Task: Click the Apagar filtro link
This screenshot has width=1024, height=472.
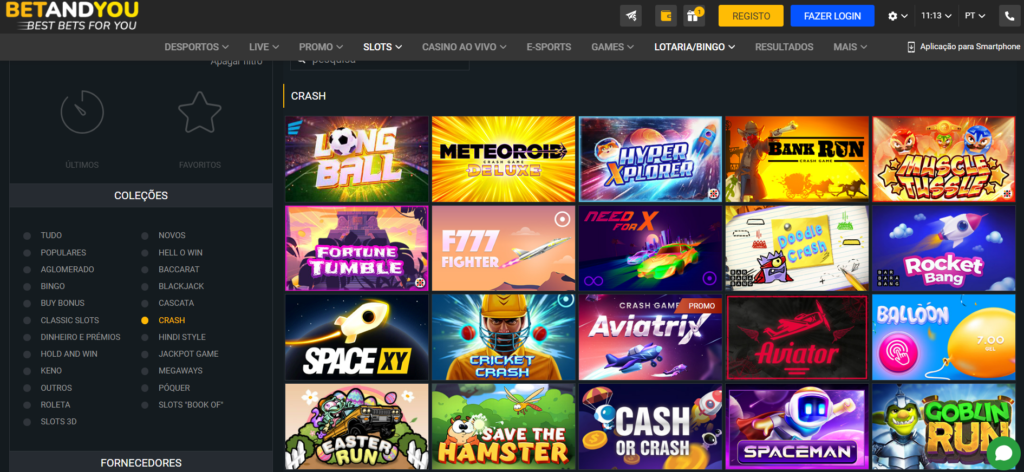Action: click(236, 62)
